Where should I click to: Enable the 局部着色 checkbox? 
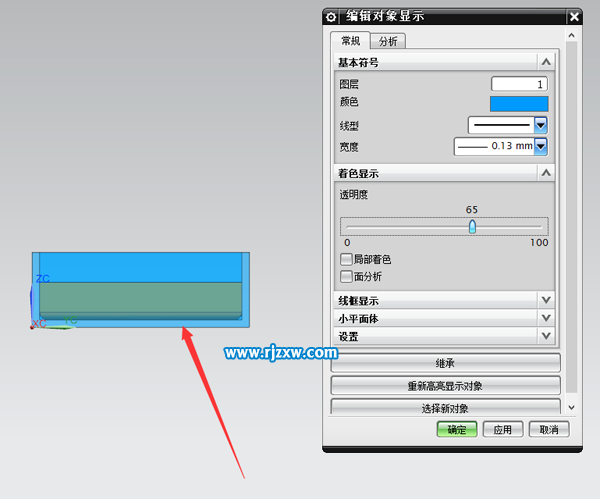click(346, 259)
